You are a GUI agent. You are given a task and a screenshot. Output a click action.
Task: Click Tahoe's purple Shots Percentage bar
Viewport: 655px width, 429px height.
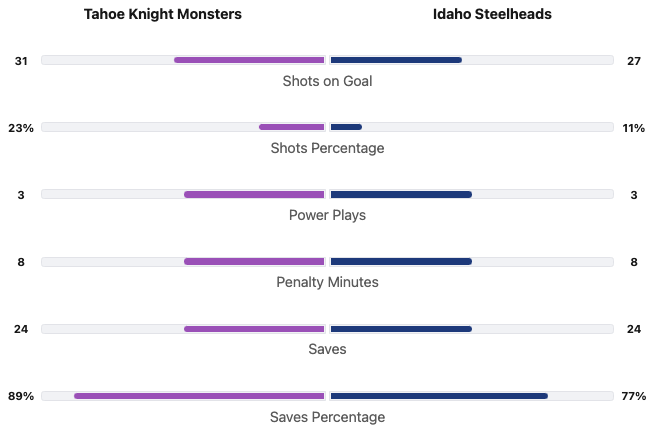click(x=292, y=127)
